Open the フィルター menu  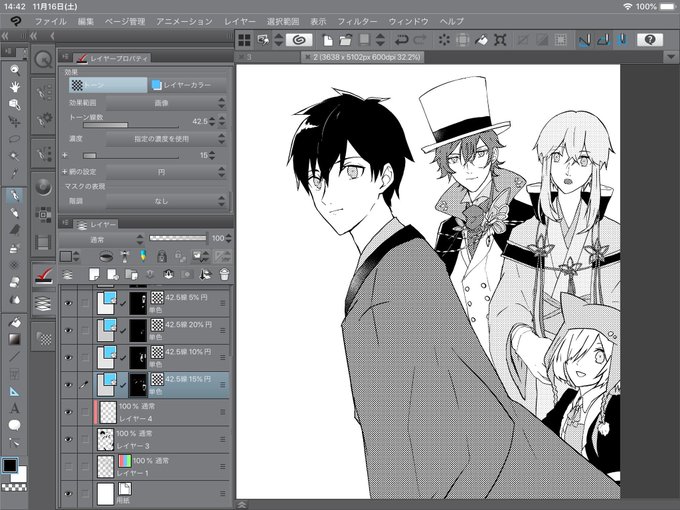coord(357,21)
